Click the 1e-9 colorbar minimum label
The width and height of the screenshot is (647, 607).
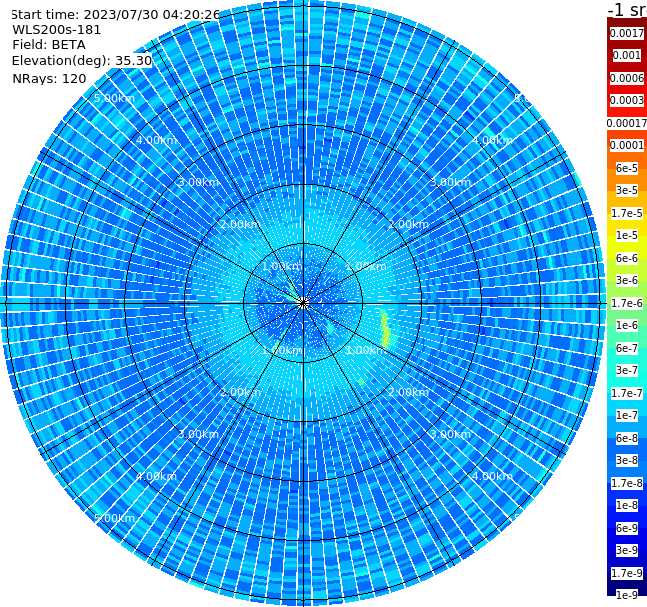(x=627, y=595)
